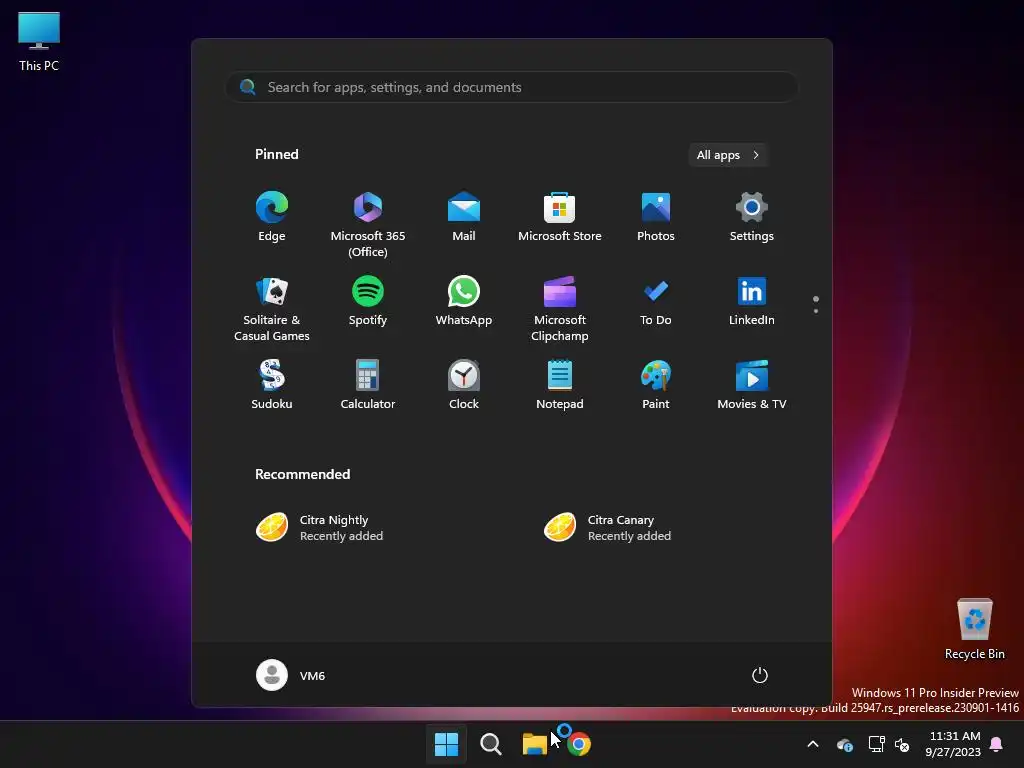Viewport: 1024px width, 768px height.
Task: Select the This PC desktop icon
Action: pyautogui.click(x=39, y=42)
